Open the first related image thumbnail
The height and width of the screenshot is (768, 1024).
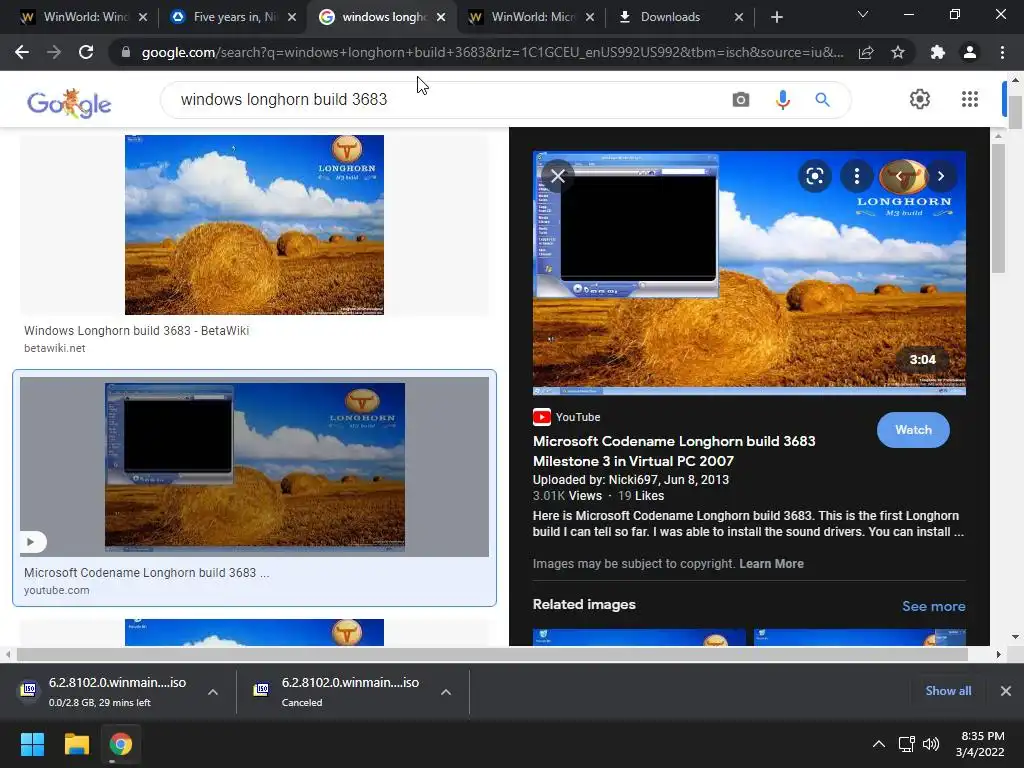click(639, 637)
